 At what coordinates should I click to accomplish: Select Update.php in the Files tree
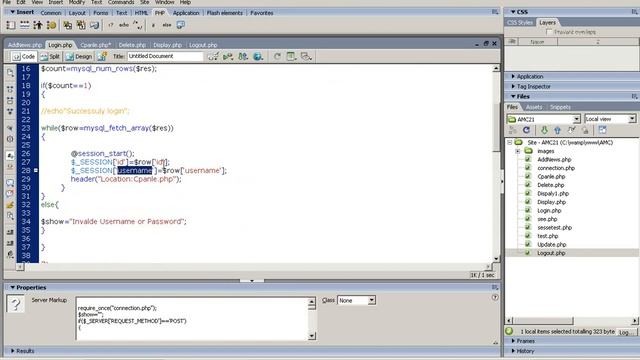click(551, 244)
